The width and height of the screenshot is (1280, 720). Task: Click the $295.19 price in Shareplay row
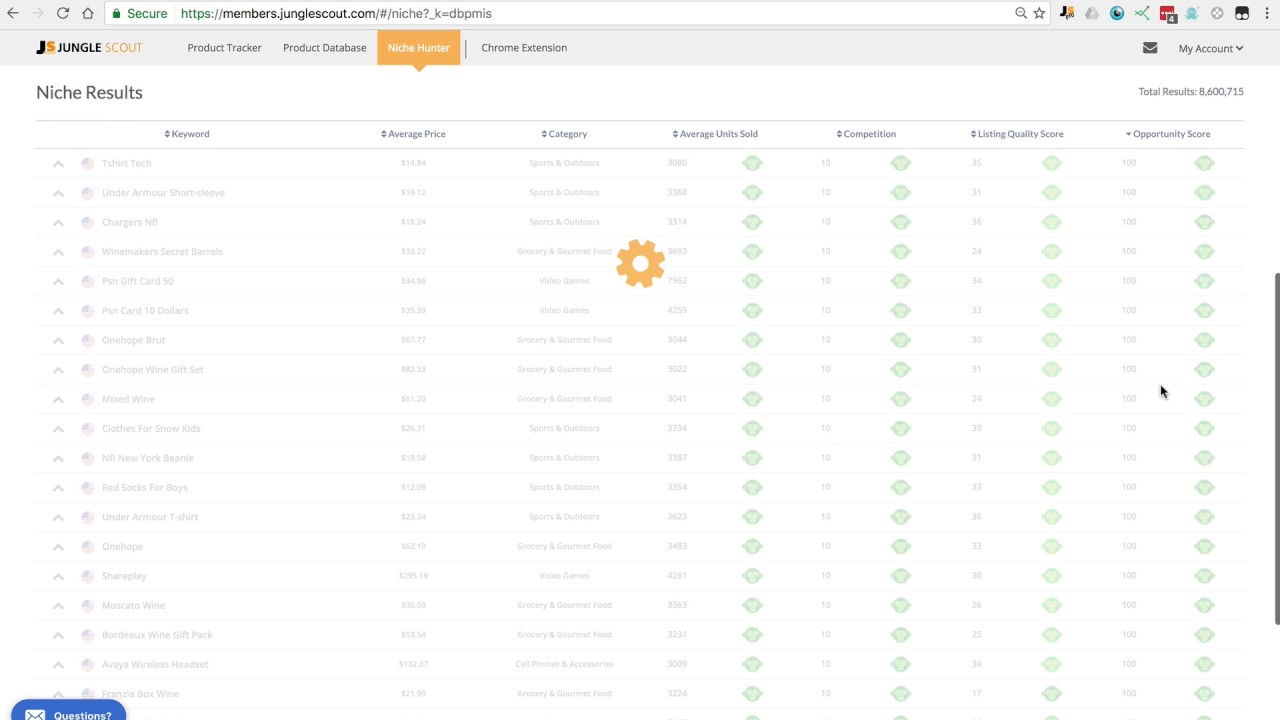(413, 576)
